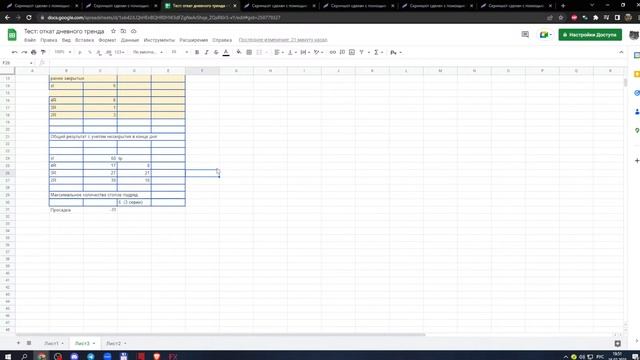Open the text wrapping dropdown

[x=305, y=52]
